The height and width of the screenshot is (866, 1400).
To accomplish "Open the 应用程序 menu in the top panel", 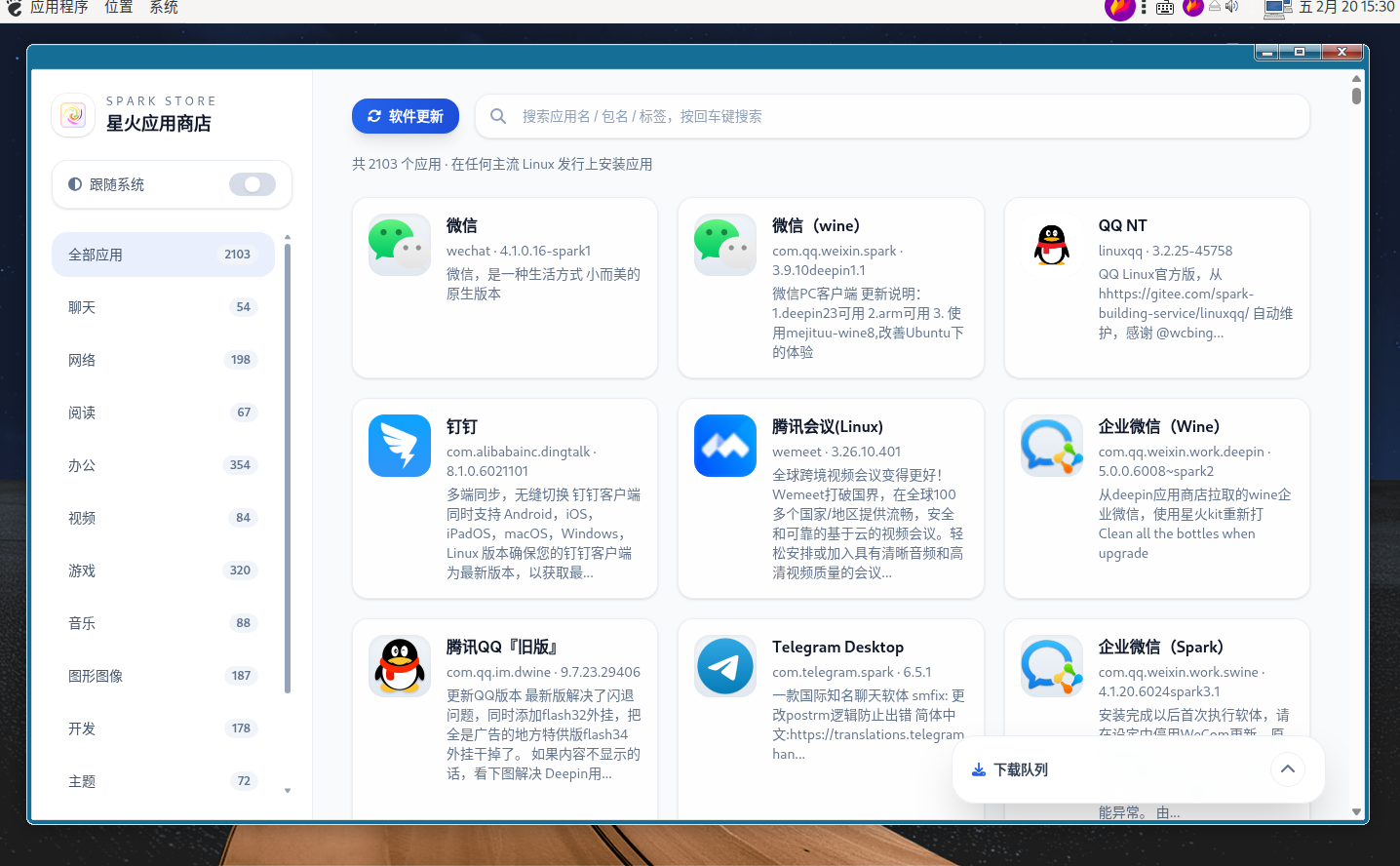I will pyautogui.click(x=58, y=7).
